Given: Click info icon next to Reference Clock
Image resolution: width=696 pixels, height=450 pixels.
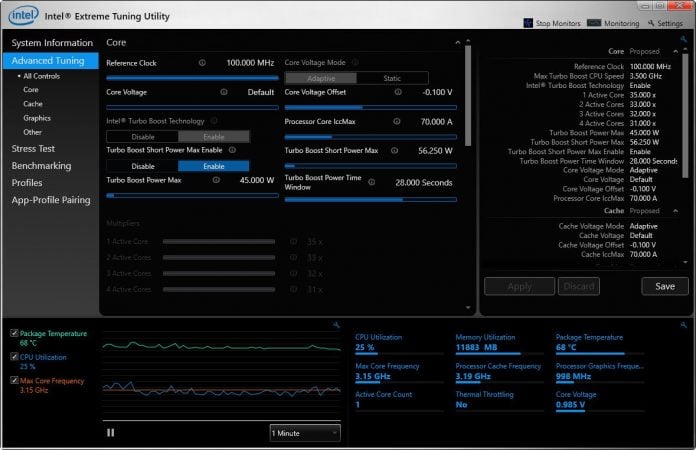Looking at the screenshot, I should (x=203, y=62).
